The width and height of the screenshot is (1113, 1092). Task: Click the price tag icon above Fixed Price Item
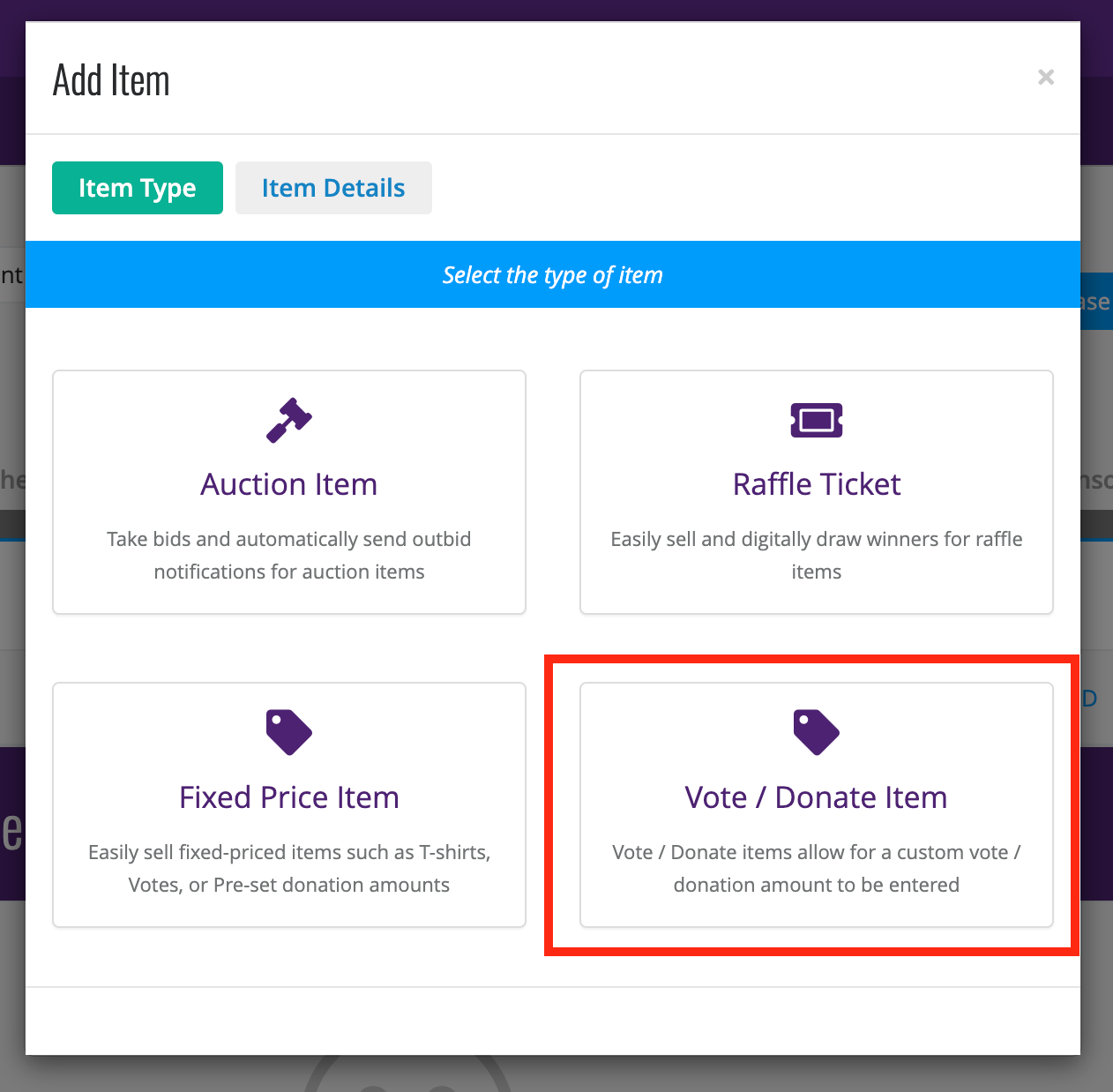pyautogui.click(x=289, y=732)
